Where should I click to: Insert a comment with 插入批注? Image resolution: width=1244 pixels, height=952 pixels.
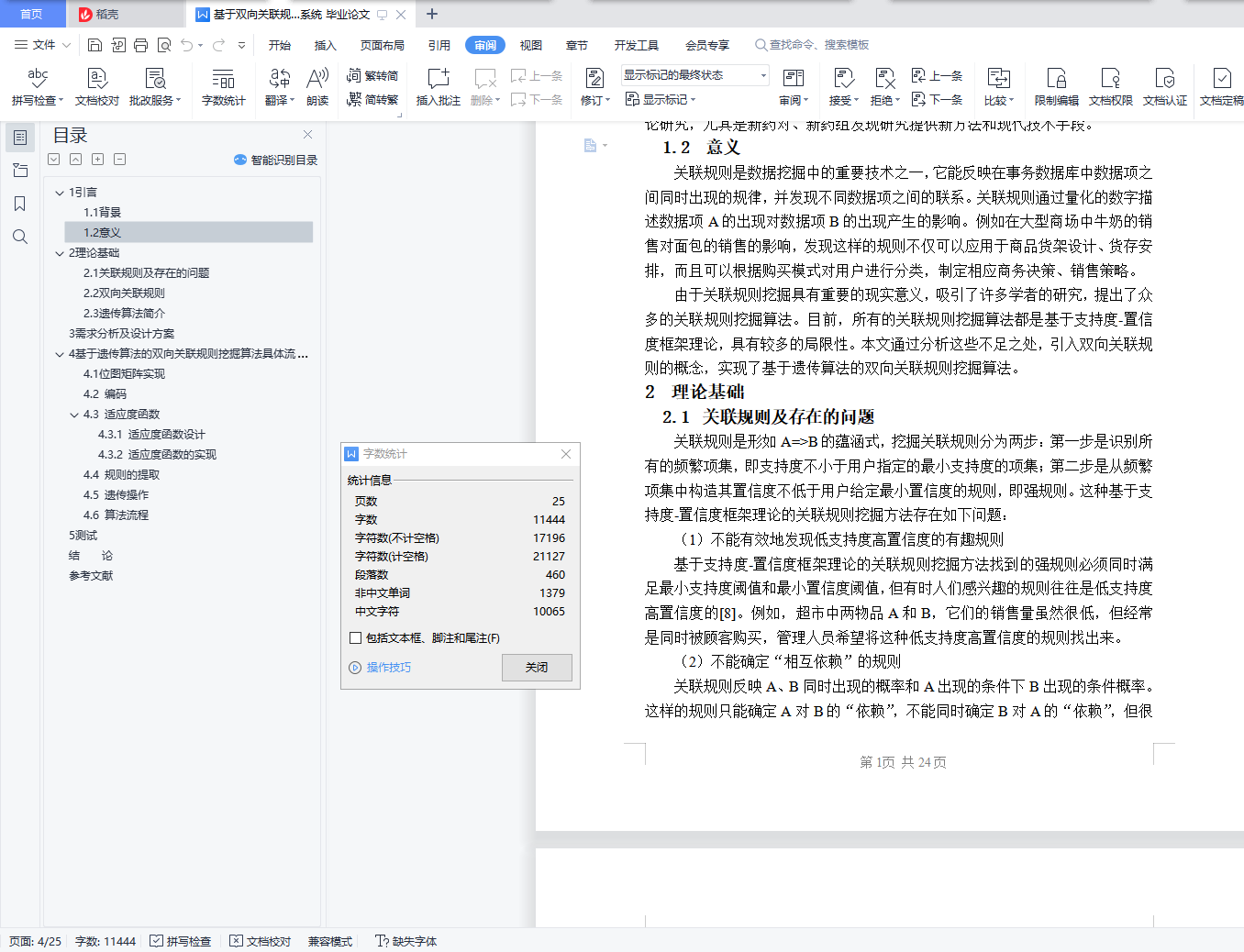439,87
